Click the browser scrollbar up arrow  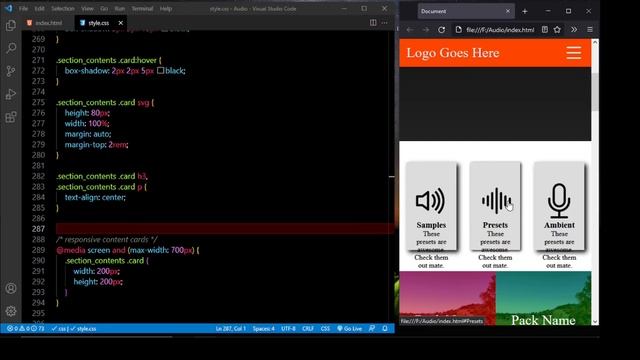click(595, 42)
